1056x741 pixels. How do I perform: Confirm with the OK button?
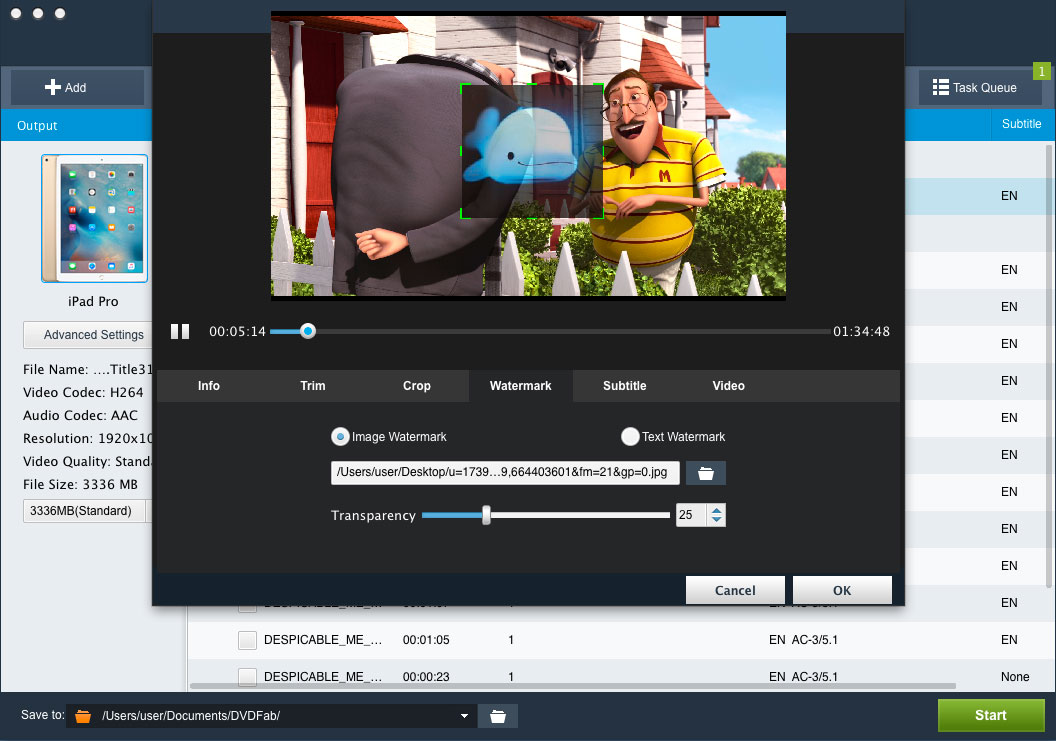[x=842, y=591]
